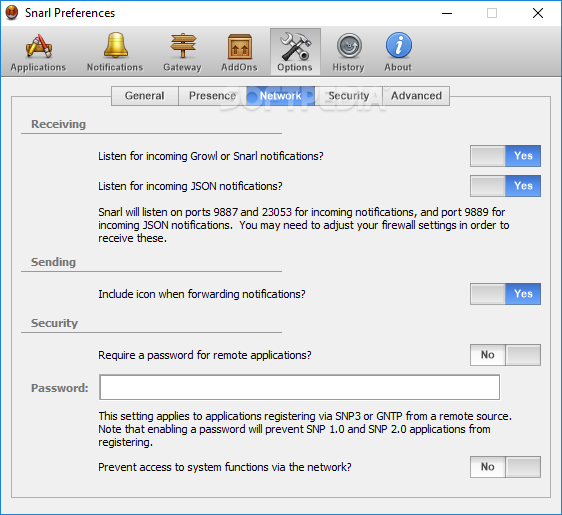Switch to the General tab
This screenshot has height=515, width=562.
coord(145,96)
